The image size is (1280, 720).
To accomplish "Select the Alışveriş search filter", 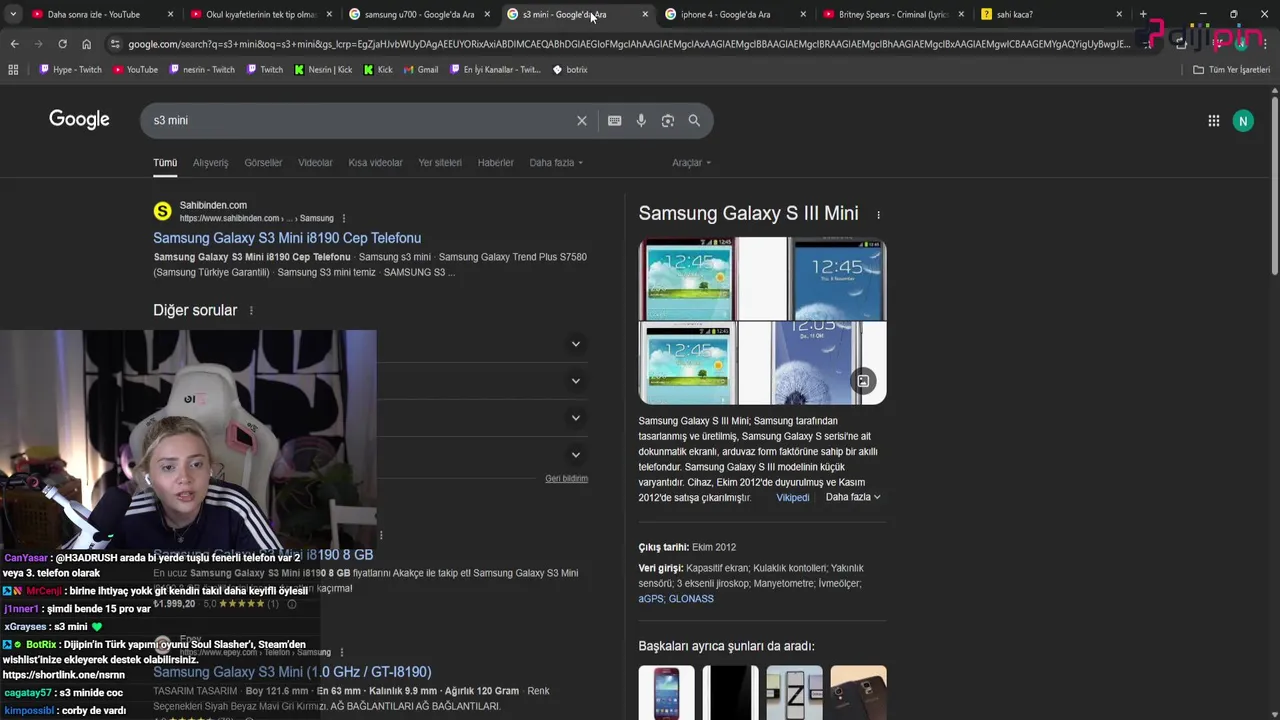I will point(210,163).
